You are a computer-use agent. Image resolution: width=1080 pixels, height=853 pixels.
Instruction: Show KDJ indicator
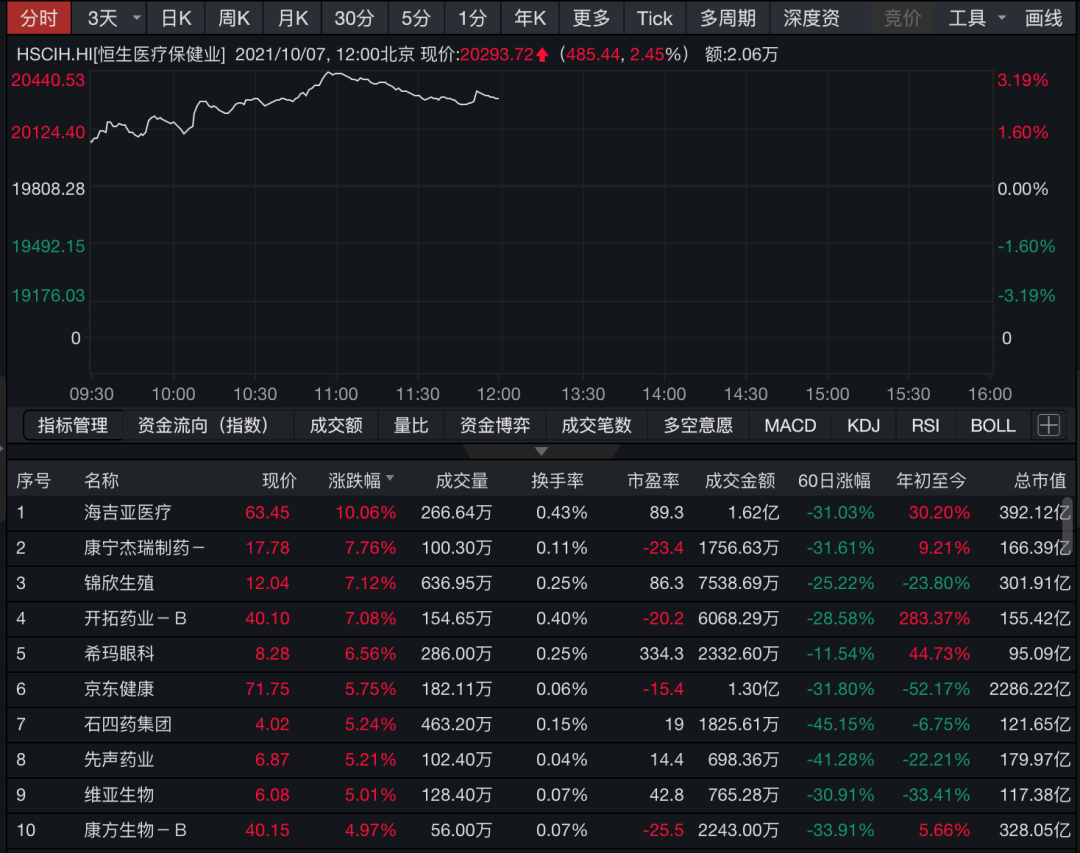(864, 425)
